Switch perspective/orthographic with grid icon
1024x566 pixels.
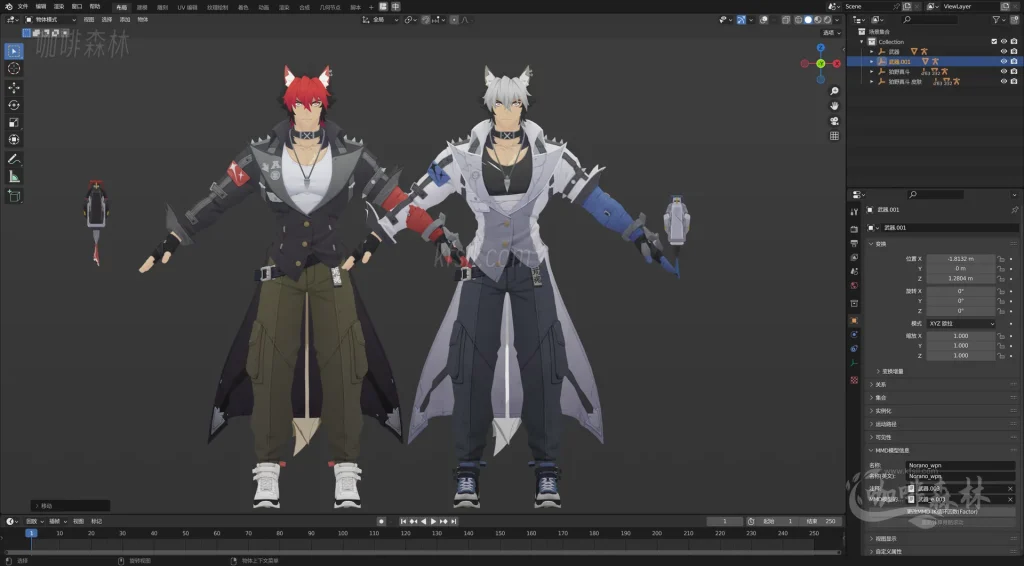tap(834, 136)
